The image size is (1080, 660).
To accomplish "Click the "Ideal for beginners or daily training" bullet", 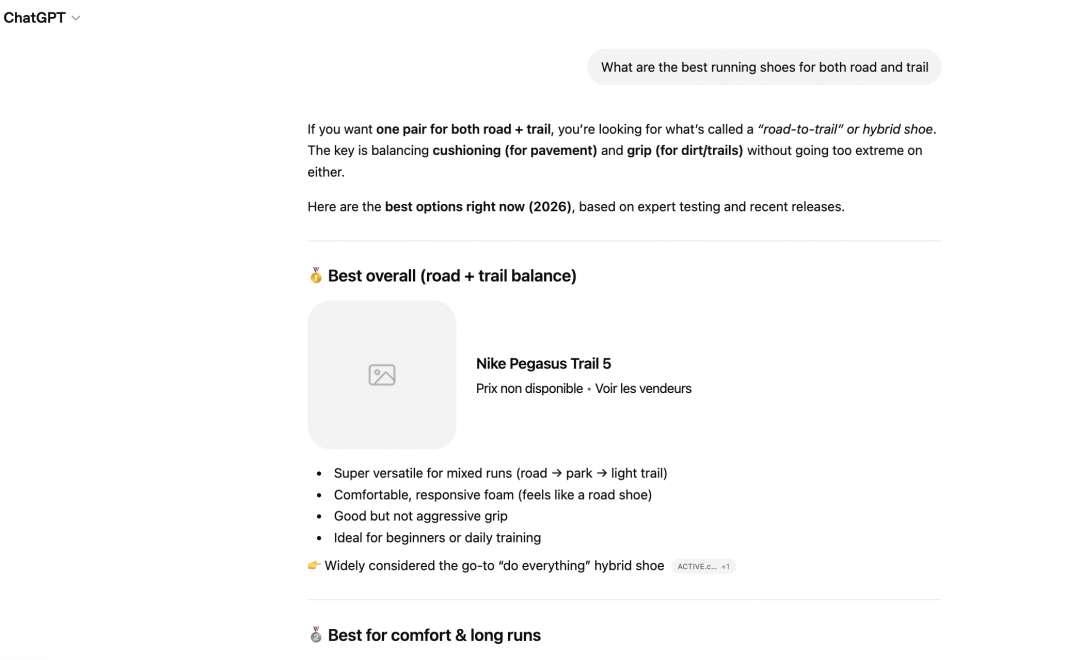I will pyautogui.click(x=437, y=538).
